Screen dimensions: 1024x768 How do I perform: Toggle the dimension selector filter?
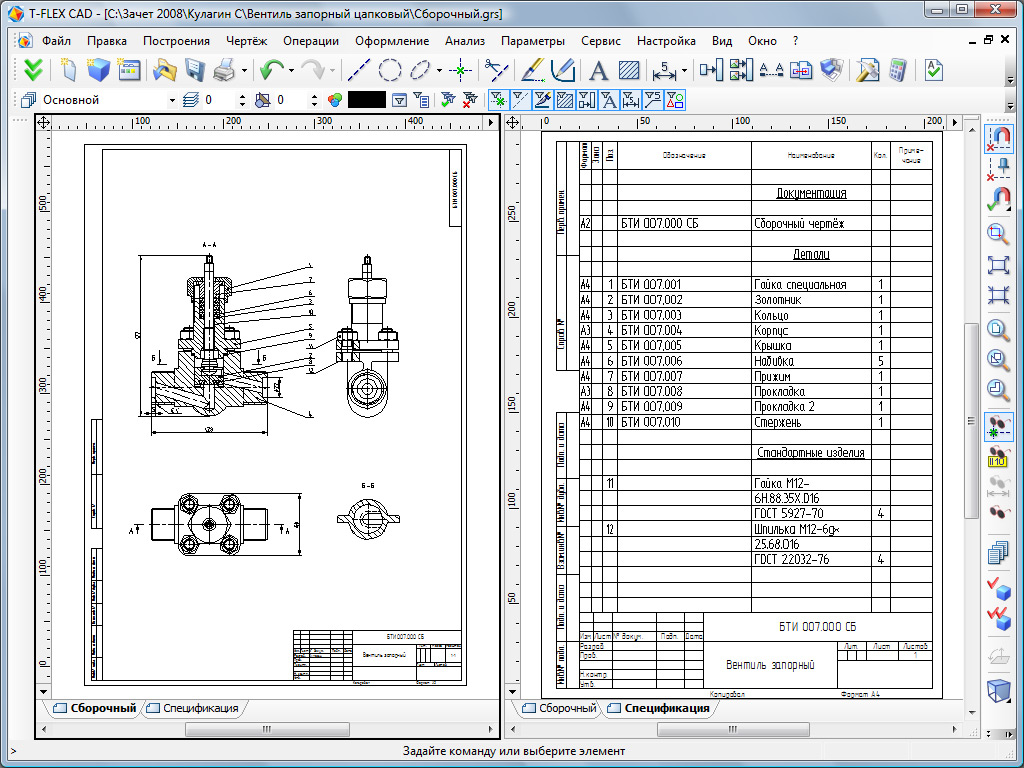[x=631, y=100]
